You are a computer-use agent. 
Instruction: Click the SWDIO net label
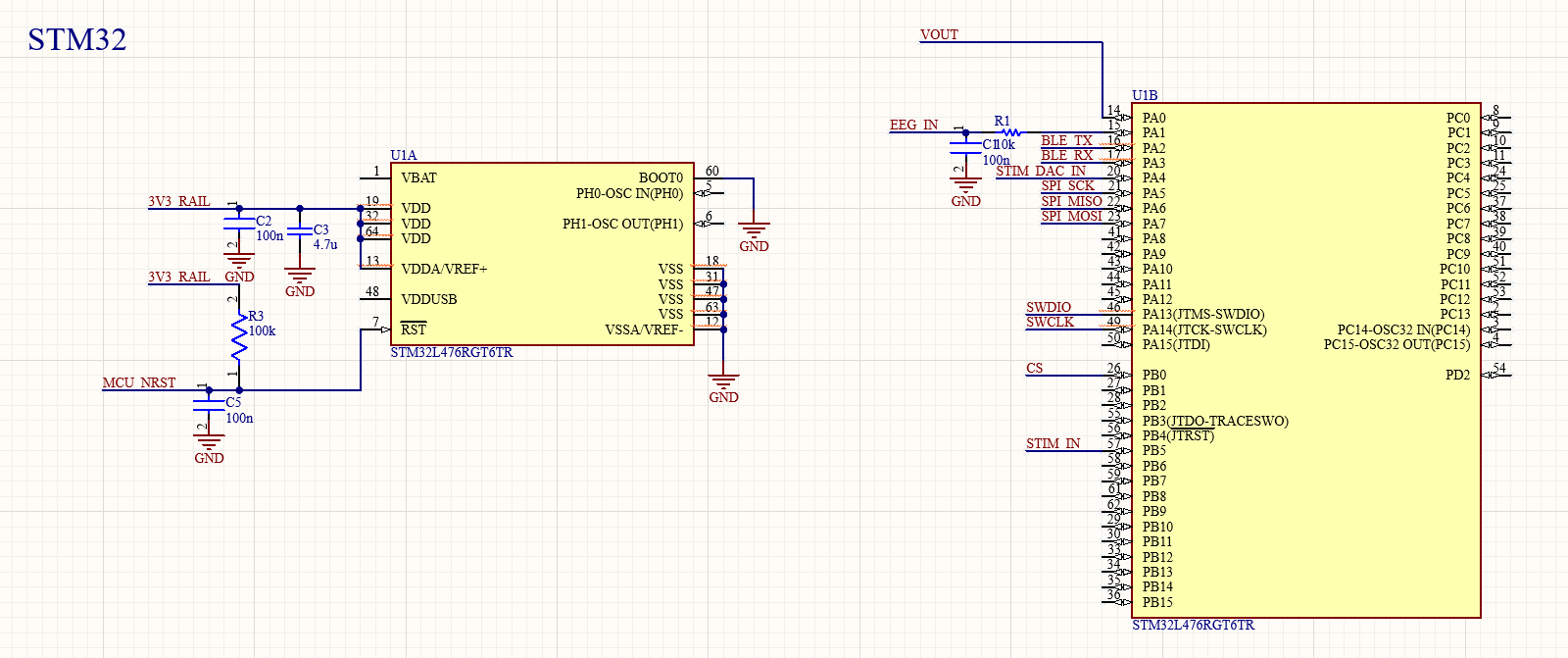tap(1049, 308)
